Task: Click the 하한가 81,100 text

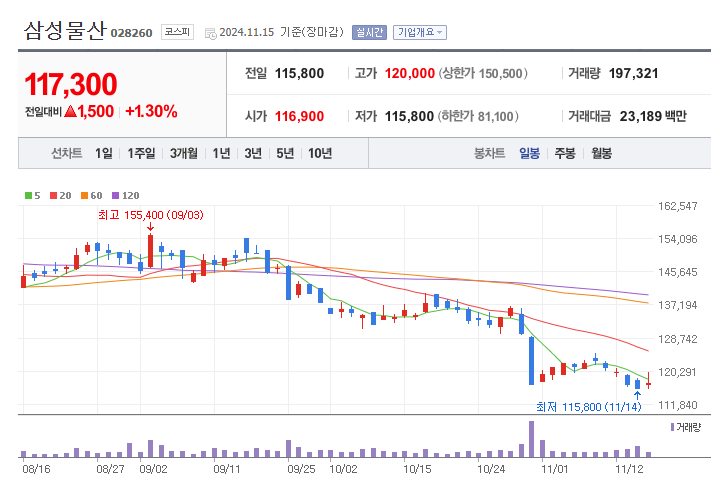Action: (478, 117)
